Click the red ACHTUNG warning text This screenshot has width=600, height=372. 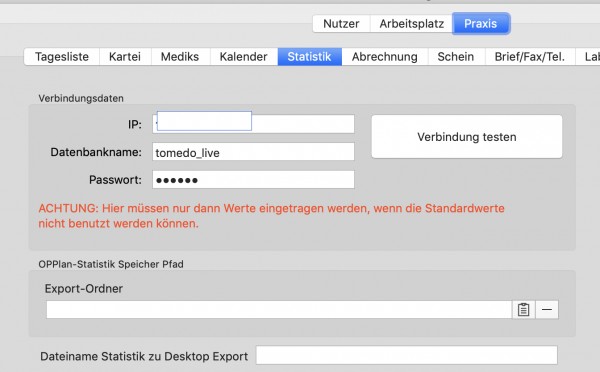click(x=271, y=216)
